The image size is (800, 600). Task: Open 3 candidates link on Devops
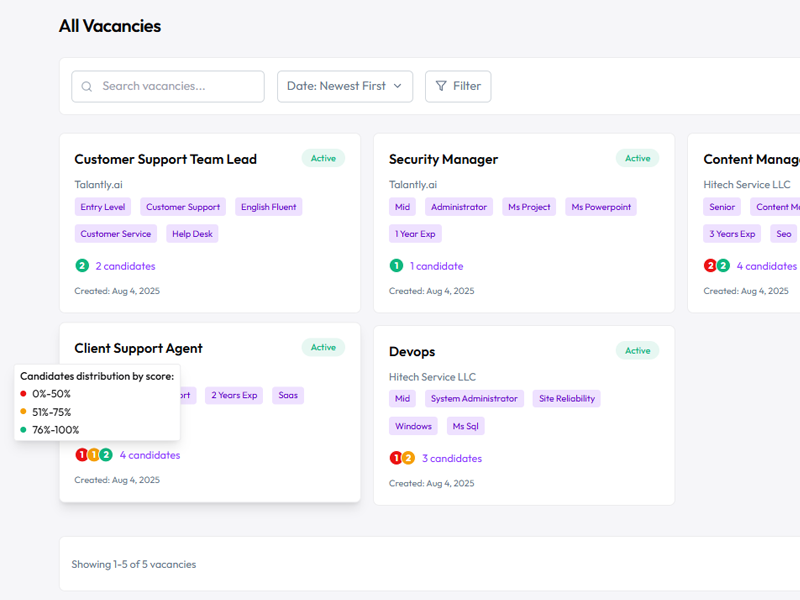451,458
